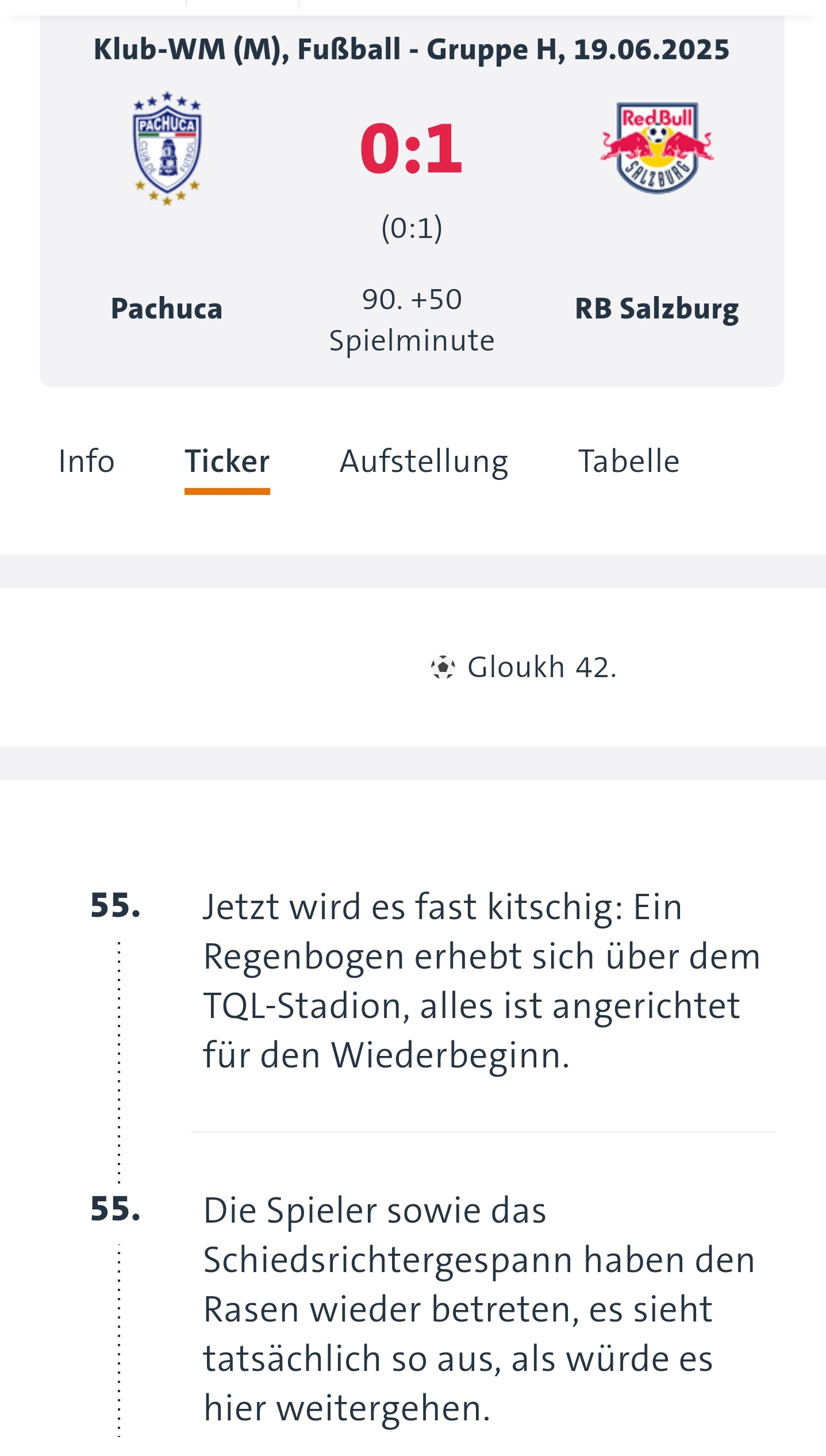
Task: Open the Tabelle tab
Action: [629, 462]
